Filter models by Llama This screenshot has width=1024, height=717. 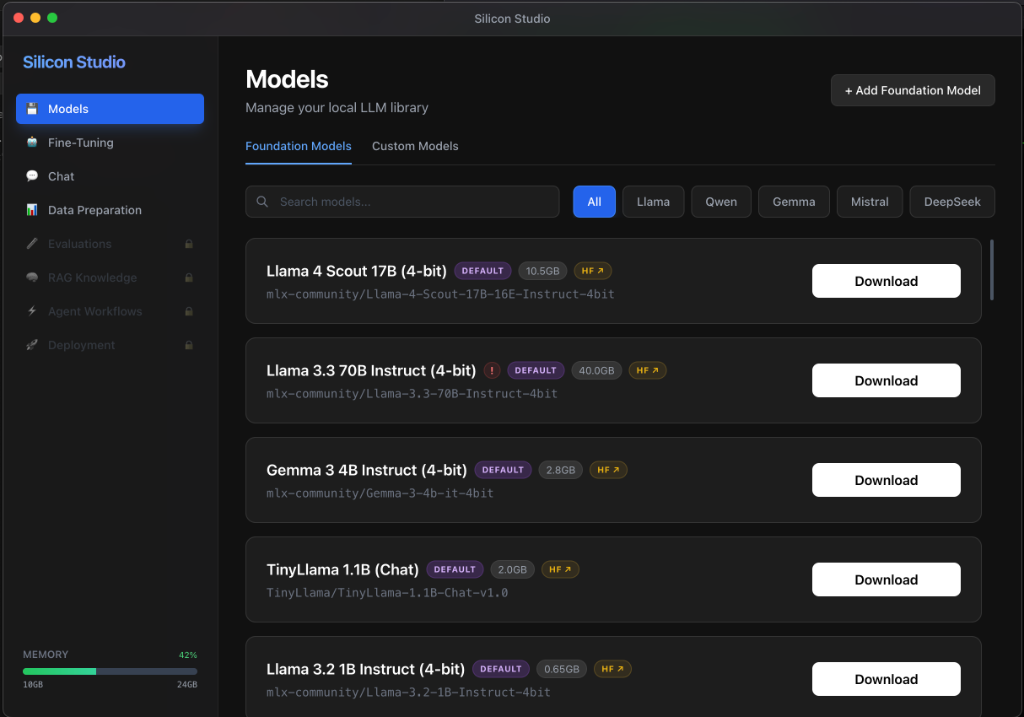[653, 202]
